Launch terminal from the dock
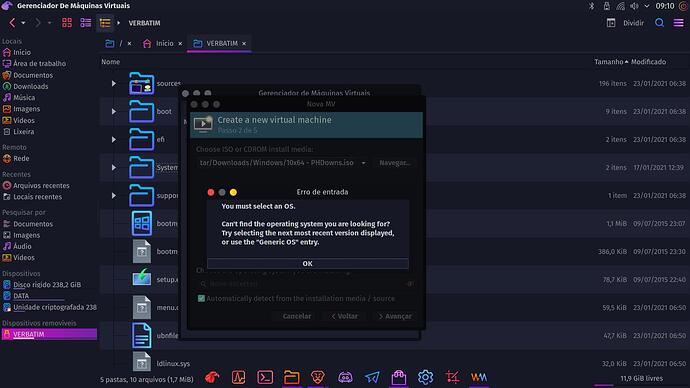The image size is (690, 388). (265, 377)
